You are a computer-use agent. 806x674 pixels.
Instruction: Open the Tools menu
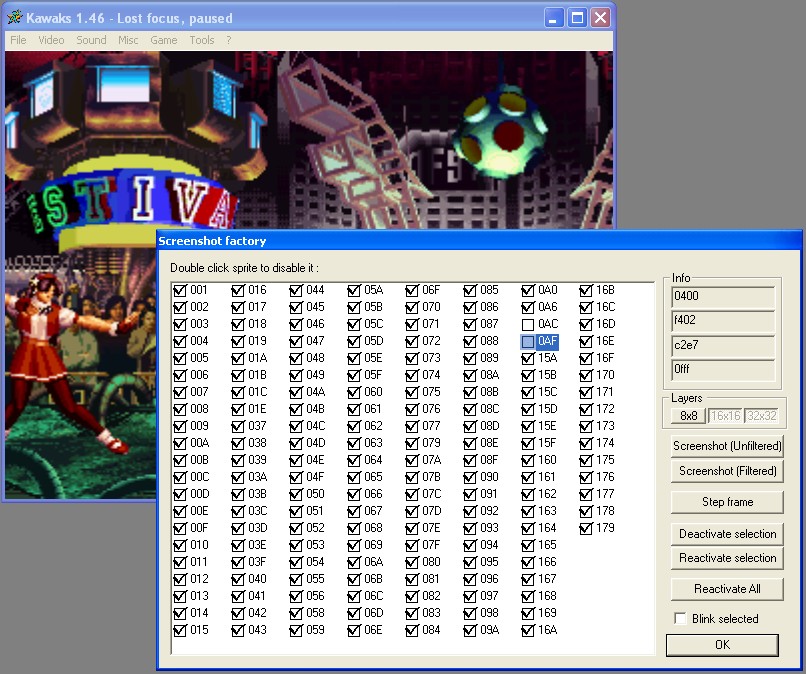point(202,40)
